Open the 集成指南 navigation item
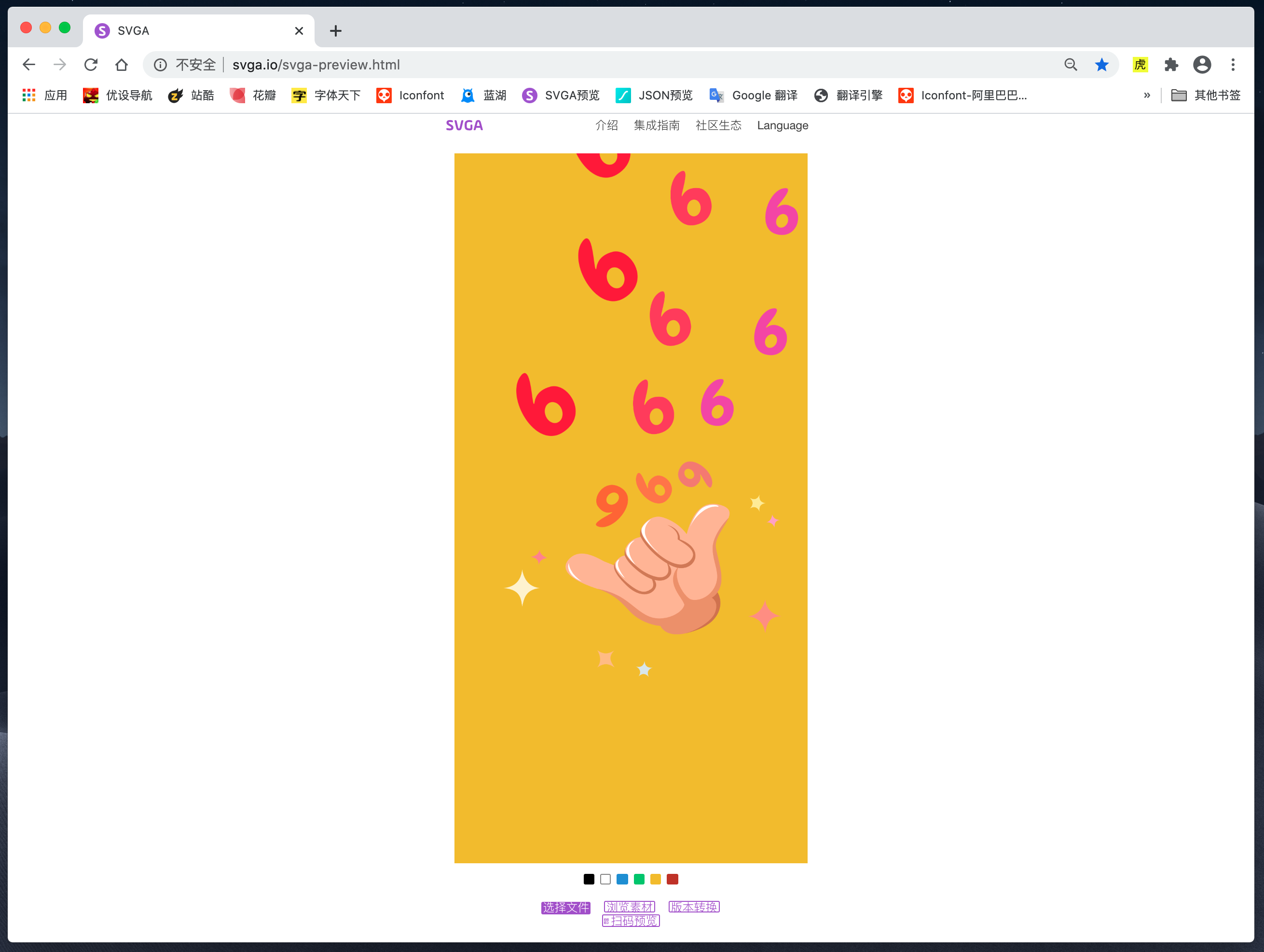Viewport: 1264px width, 952px height. [657, 125]
